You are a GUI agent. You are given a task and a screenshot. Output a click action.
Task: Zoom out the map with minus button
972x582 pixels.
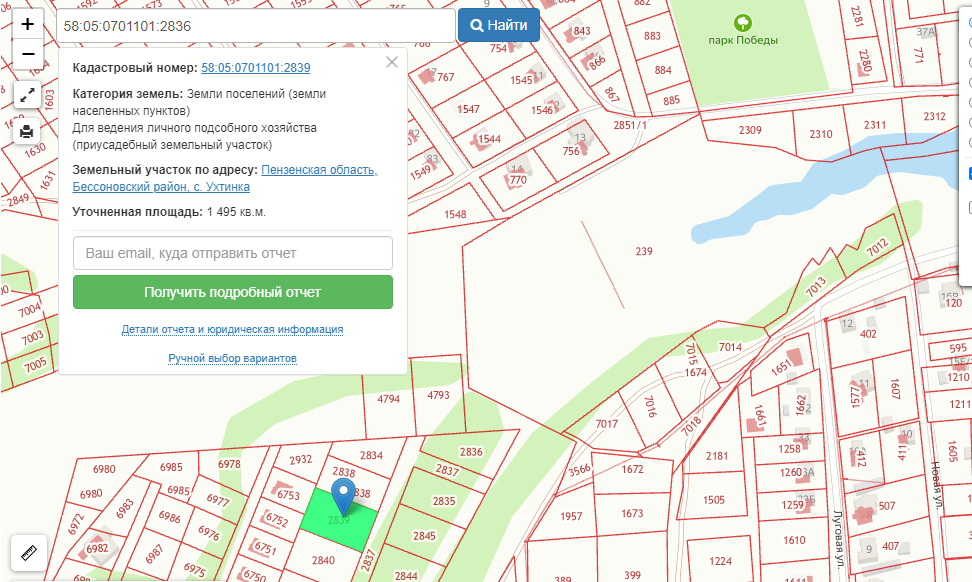[27, 55]
